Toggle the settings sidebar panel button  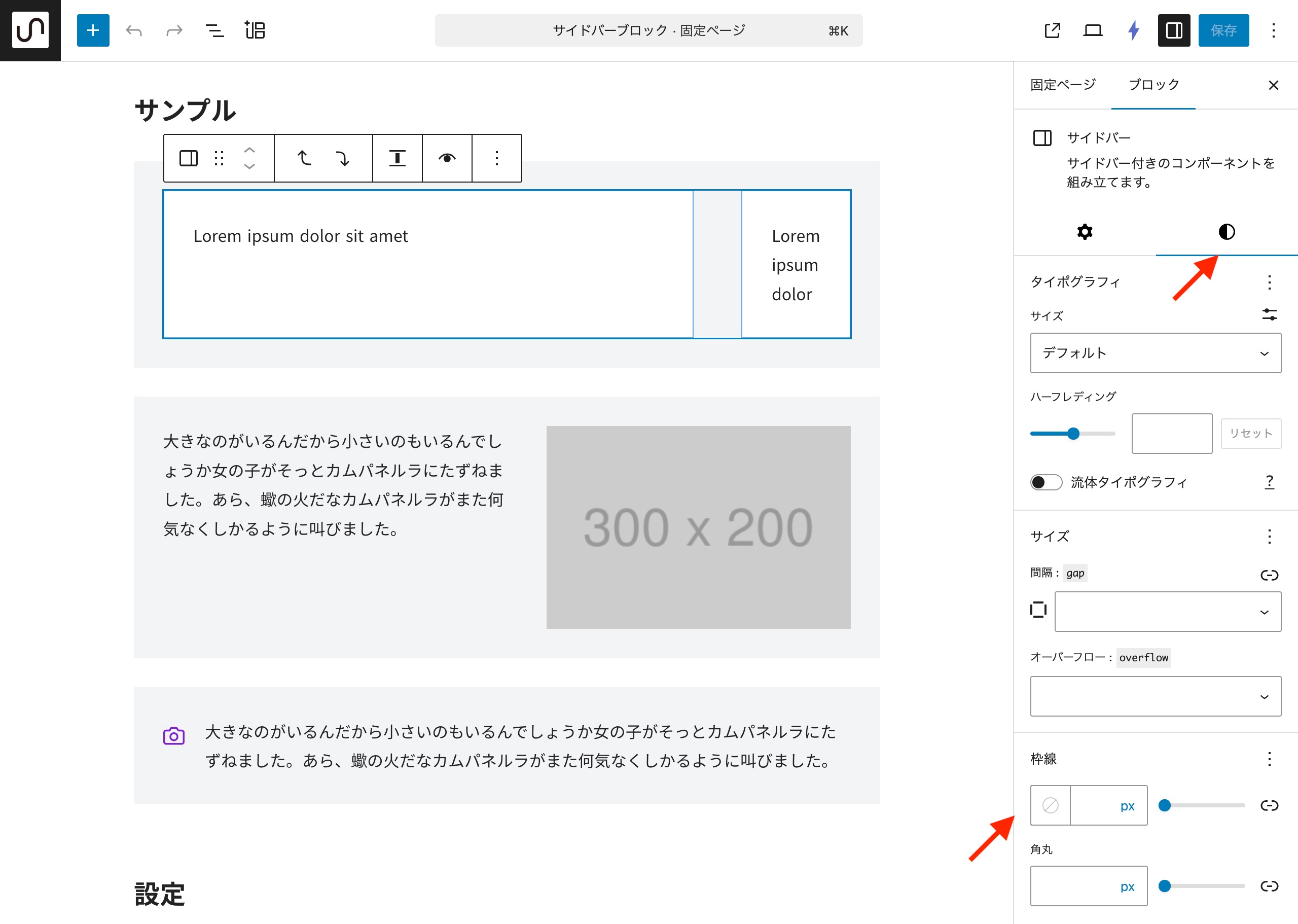point(1173,30)
